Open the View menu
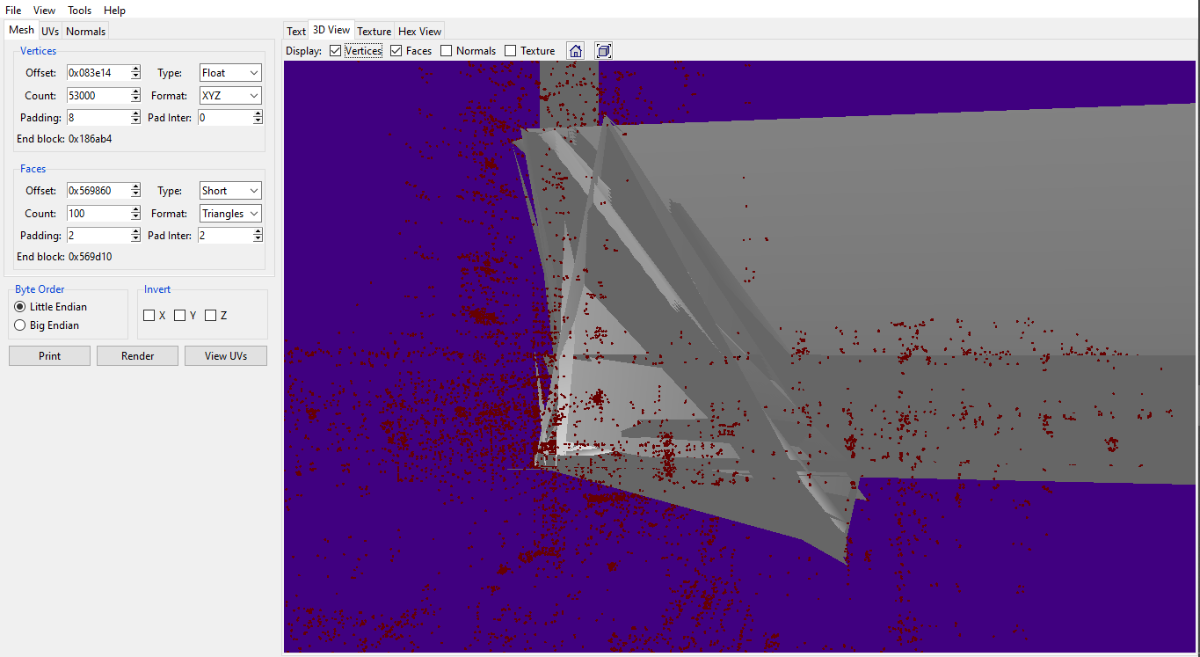 pyautogui.click(x=44, y=10)
